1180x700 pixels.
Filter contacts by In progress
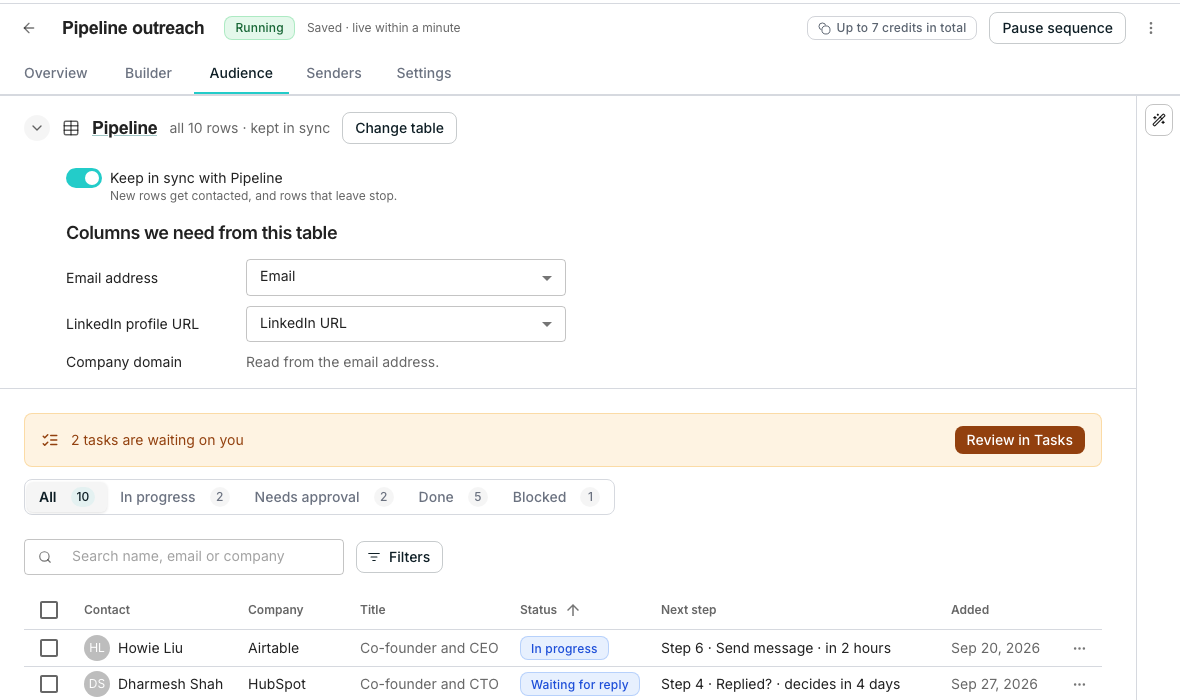(174, 497)
